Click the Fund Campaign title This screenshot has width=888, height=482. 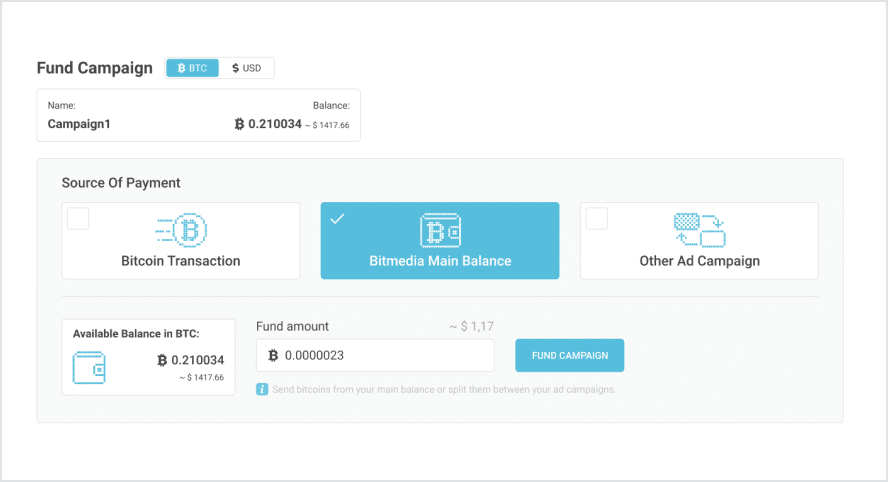pos(95,68)
